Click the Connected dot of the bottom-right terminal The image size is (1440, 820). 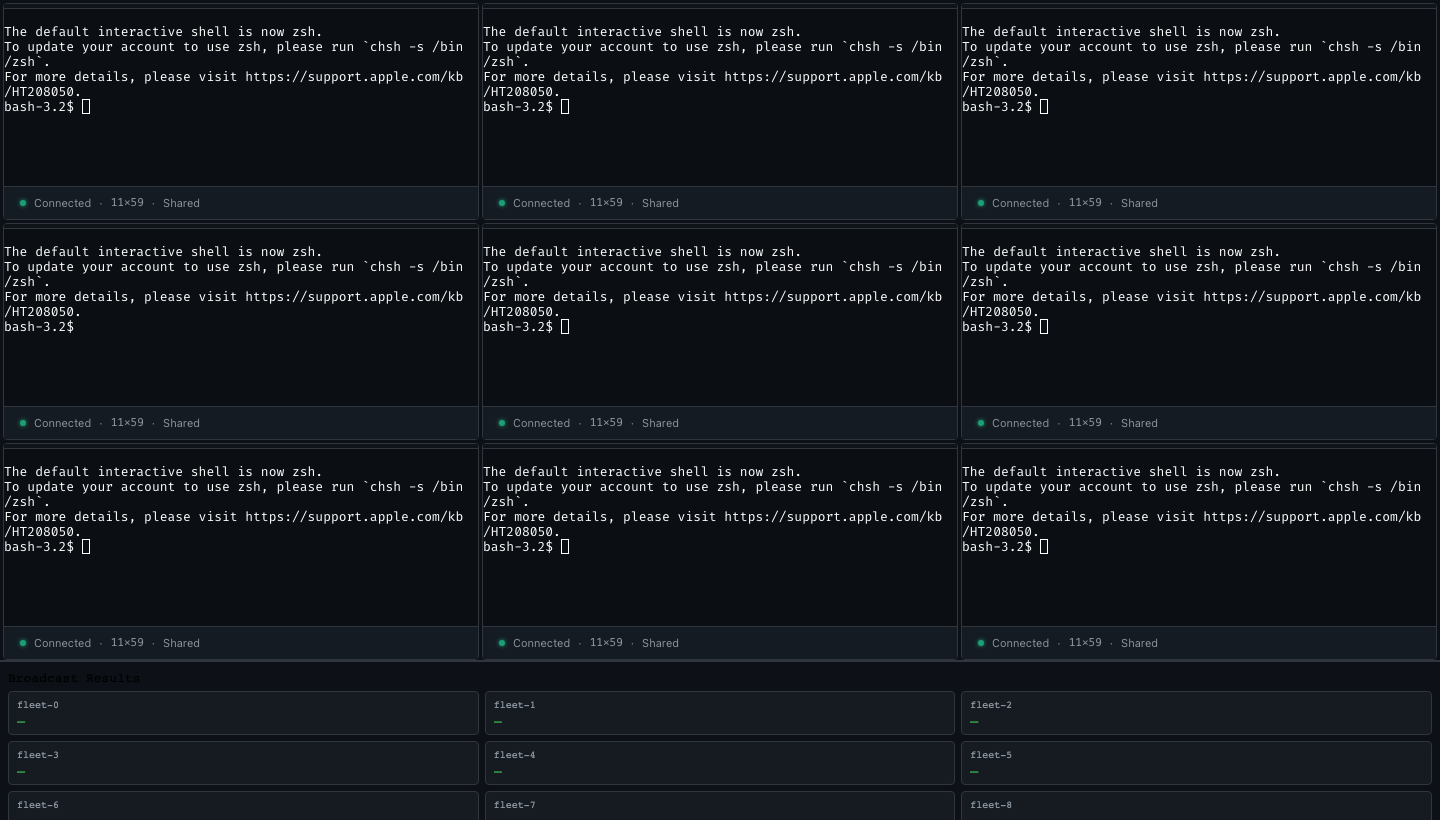[x=981, y=643]
